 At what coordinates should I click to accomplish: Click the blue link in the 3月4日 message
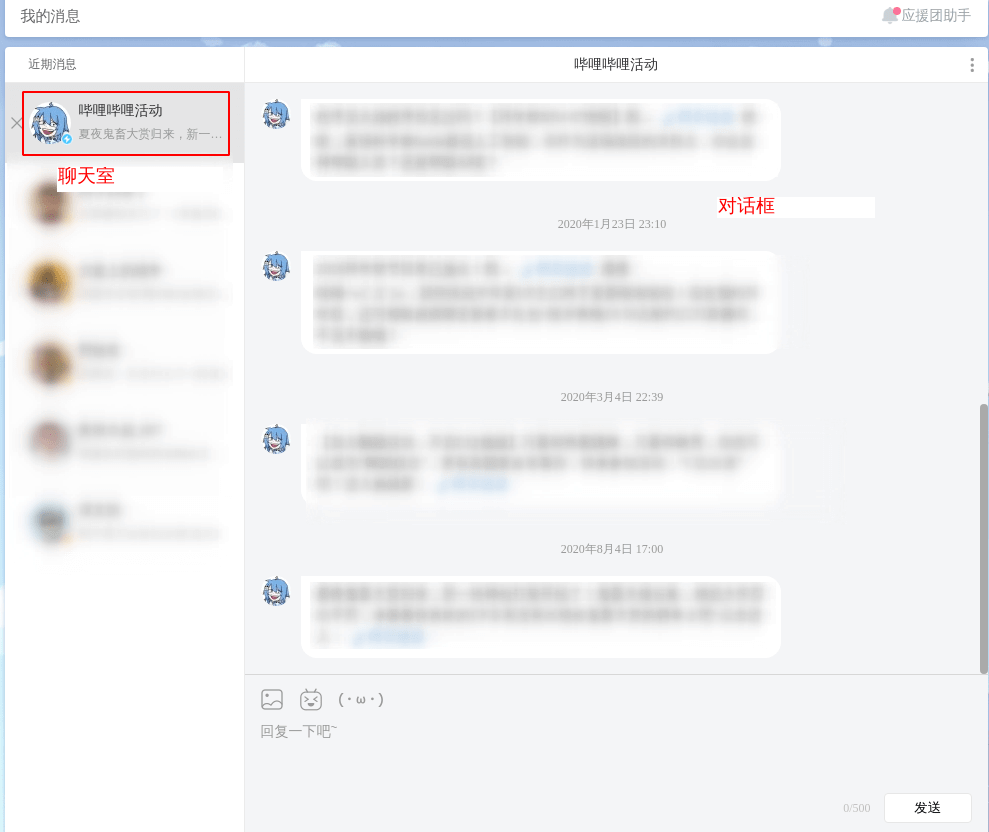(x=473, y=485)
